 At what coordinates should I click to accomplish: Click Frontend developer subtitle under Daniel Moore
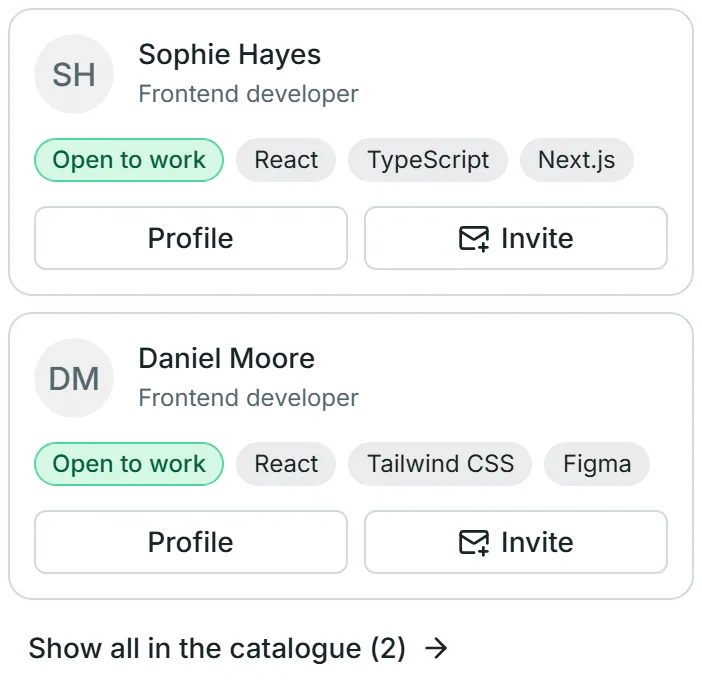[248, 398]
